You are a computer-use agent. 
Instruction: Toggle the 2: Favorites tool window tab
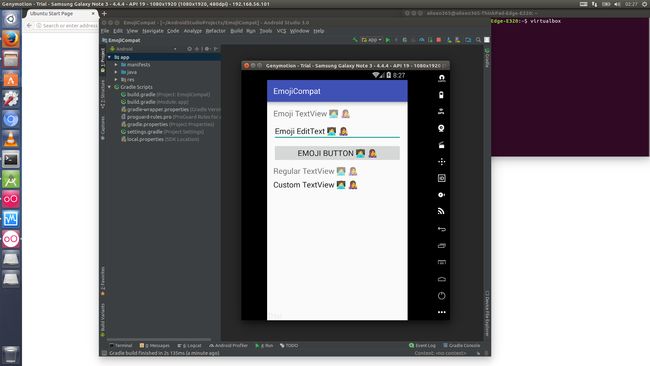[103, 281]
